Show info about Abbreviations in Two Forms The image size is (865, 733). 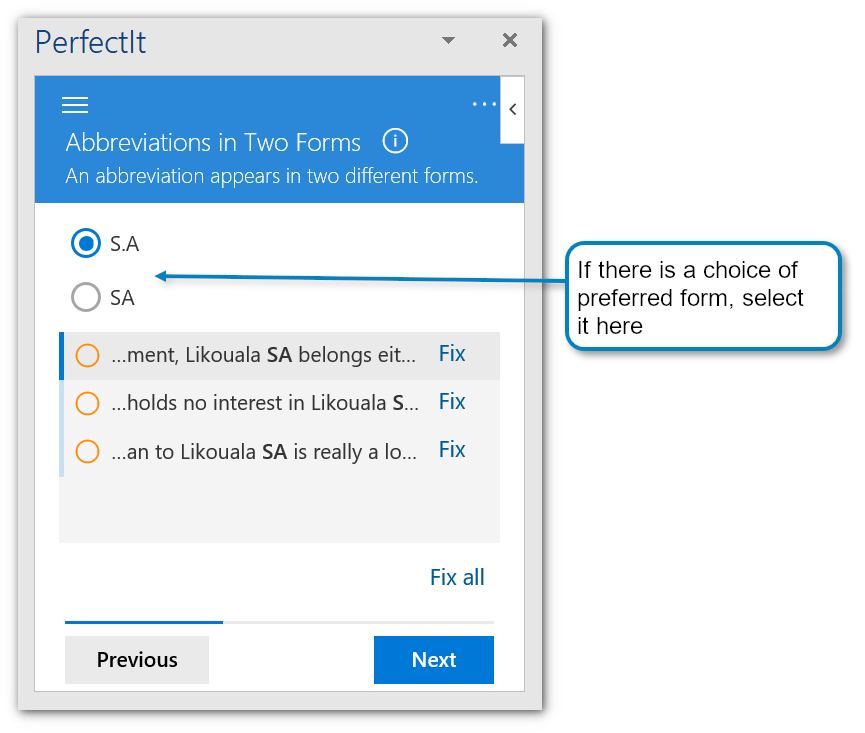[395, 141]
